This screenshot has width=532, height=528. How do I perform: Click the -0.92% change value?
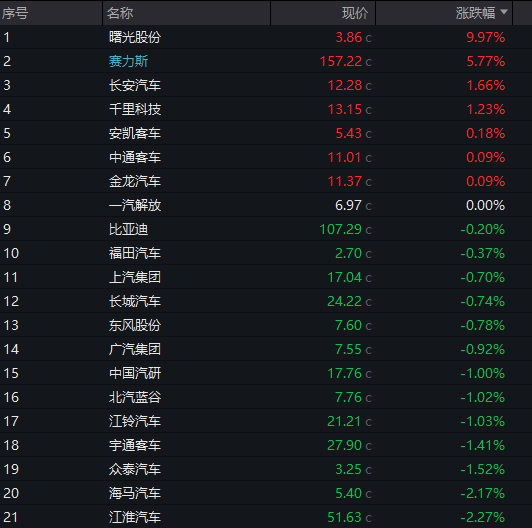pos(483,349)
